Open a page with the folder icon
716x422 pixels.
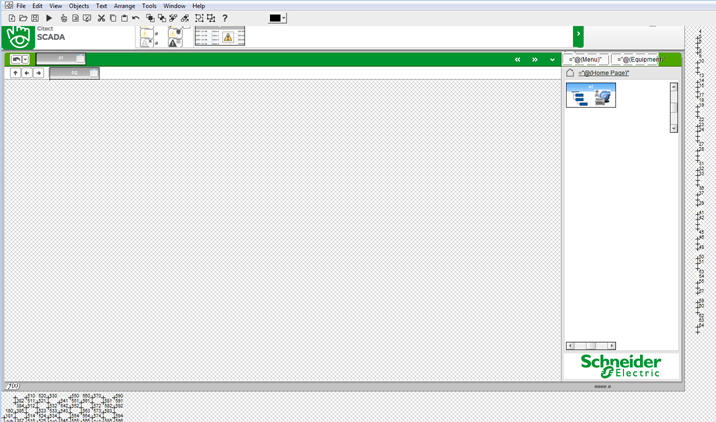pyautogui.click(x=23, y=18)
